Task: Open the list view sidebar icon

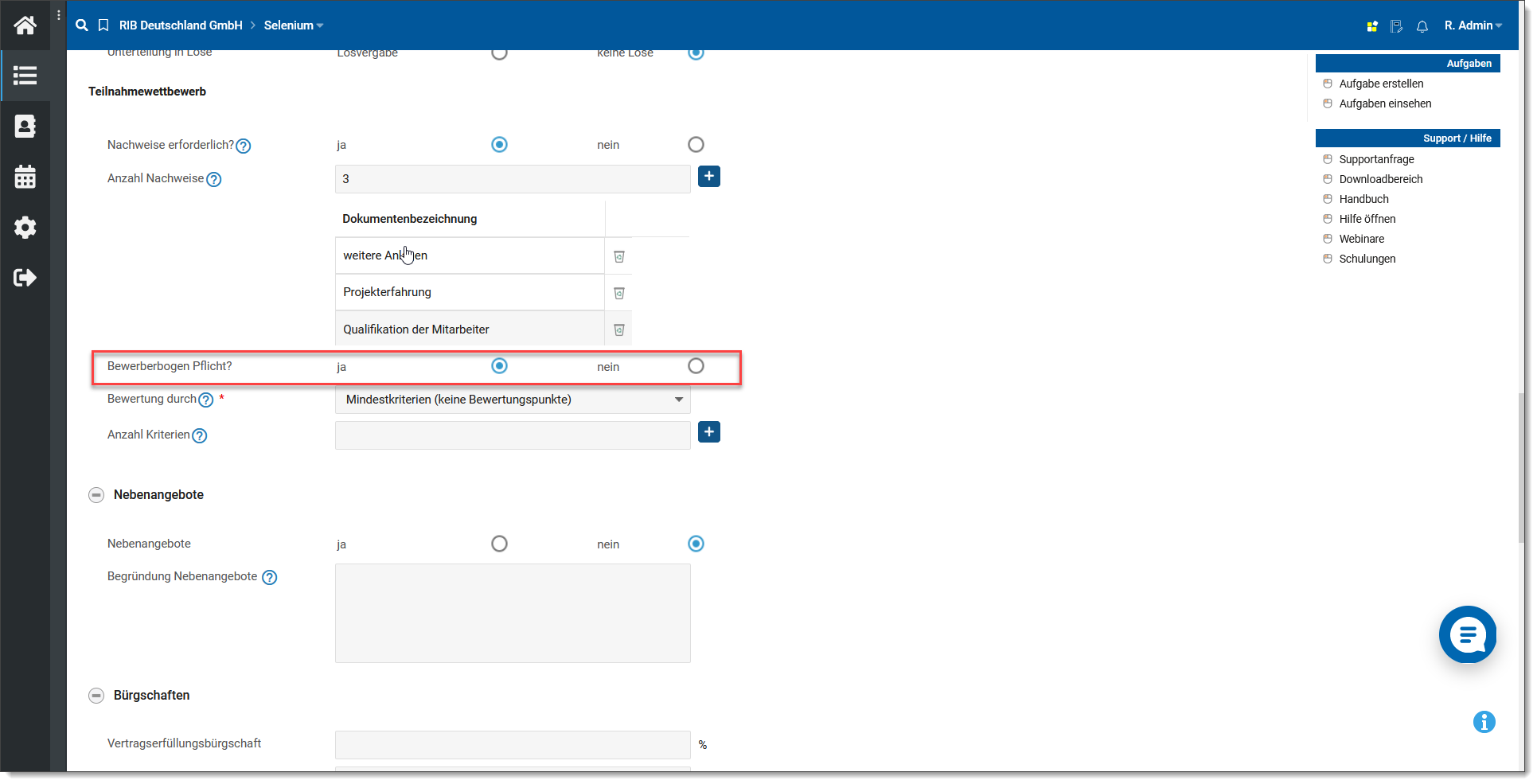Action: [x=25, y=76]
